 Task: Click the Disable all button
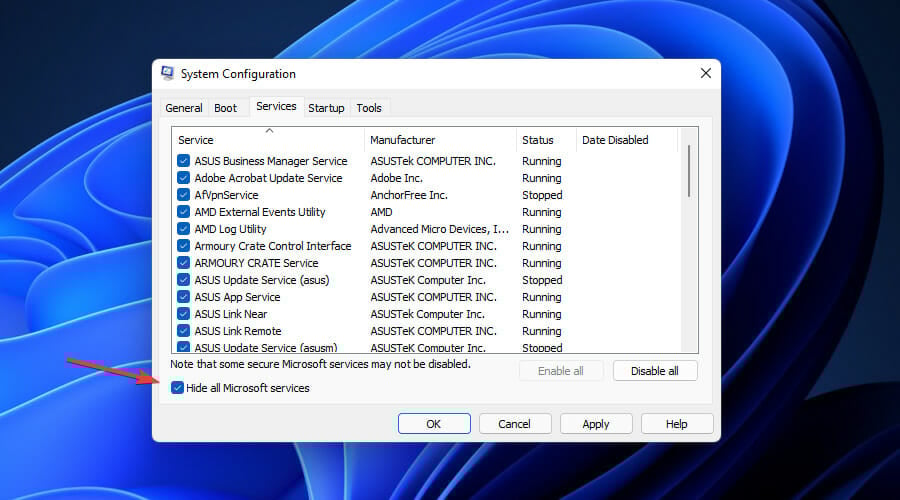(655, 371)
